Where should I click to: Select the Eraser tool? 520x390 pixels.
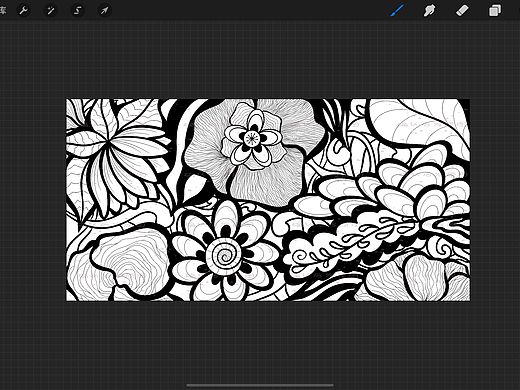coord(462,10)
